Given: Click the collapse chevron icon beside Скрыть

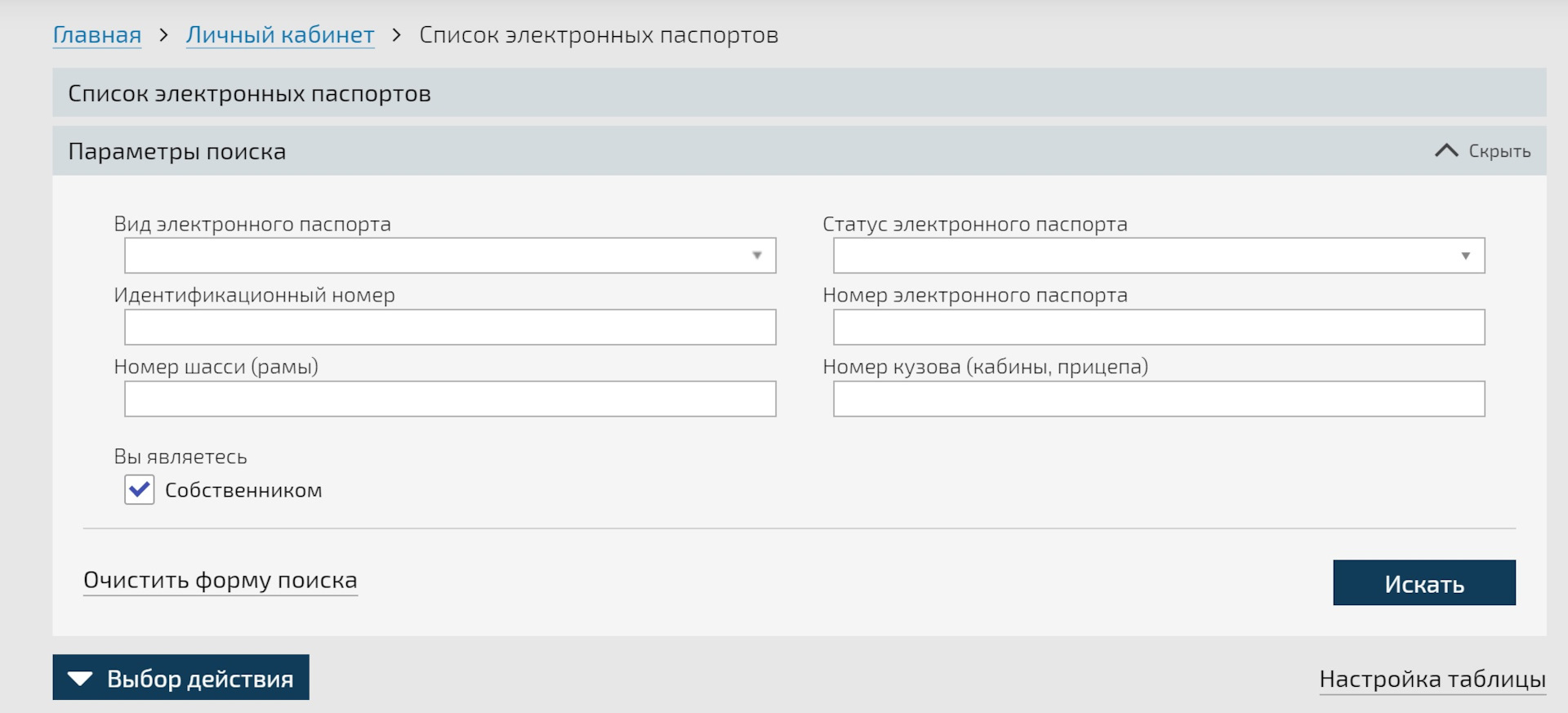Looking at the screenshot, I should (1445, 151).
